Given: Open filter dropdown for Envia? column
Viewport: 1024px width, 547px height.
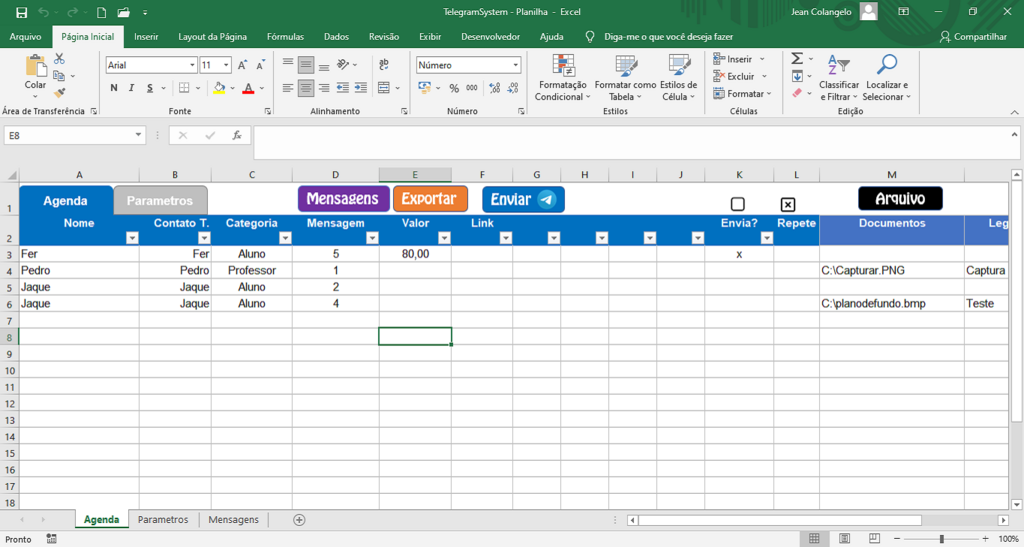Looking at the screenshot, I should pyautogui.click(x=767, y=239).
